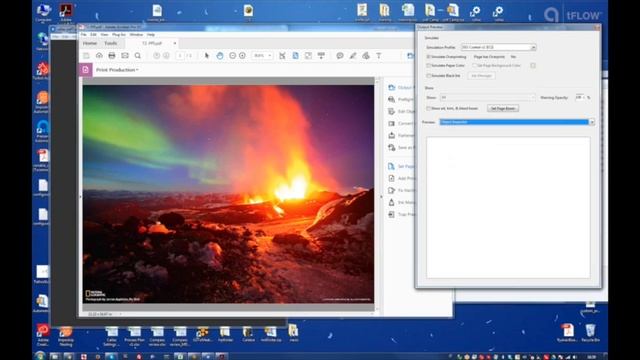The height and width of the screenshot is (360, 640).
Task: Click the zoom out minus icon
Action: point(233,56)
